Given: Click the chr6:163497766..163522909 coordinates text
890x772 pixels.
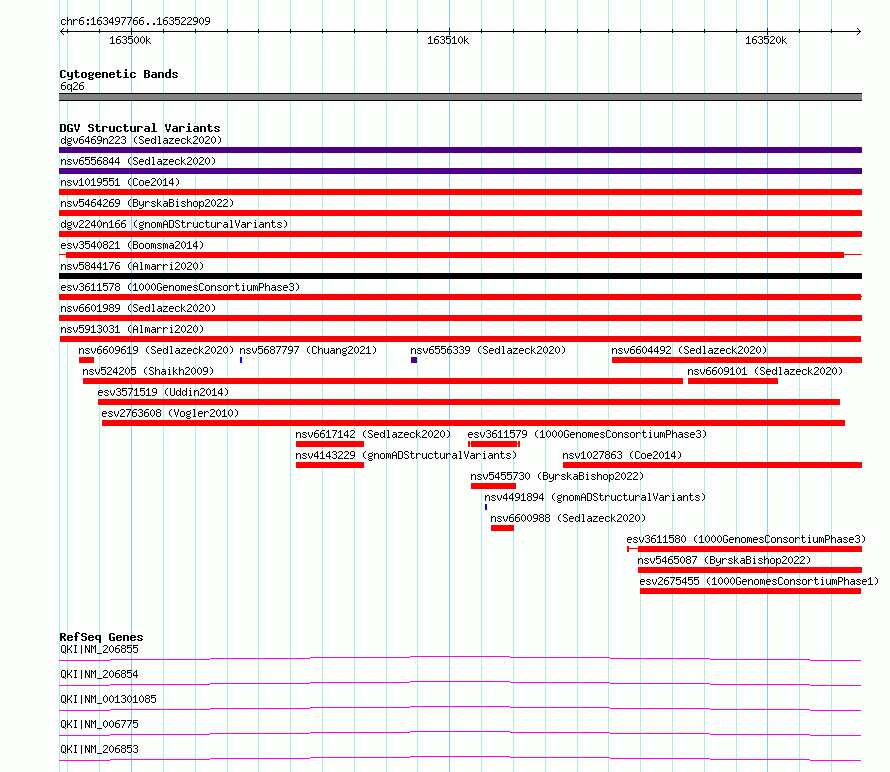Looking at the screenshot, I should [x=135, y=21].
